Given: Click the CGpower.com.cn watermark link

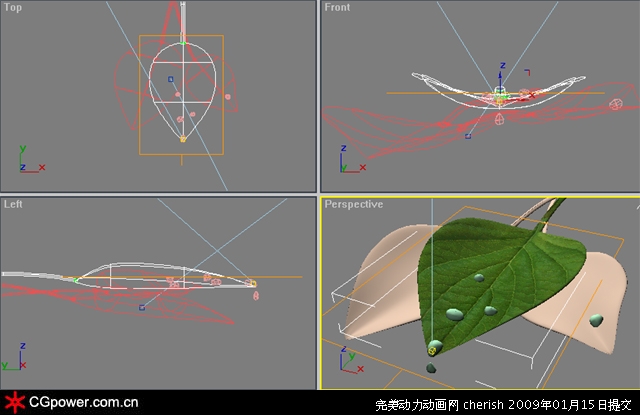Looking at the screenshot, I should 82,403.
